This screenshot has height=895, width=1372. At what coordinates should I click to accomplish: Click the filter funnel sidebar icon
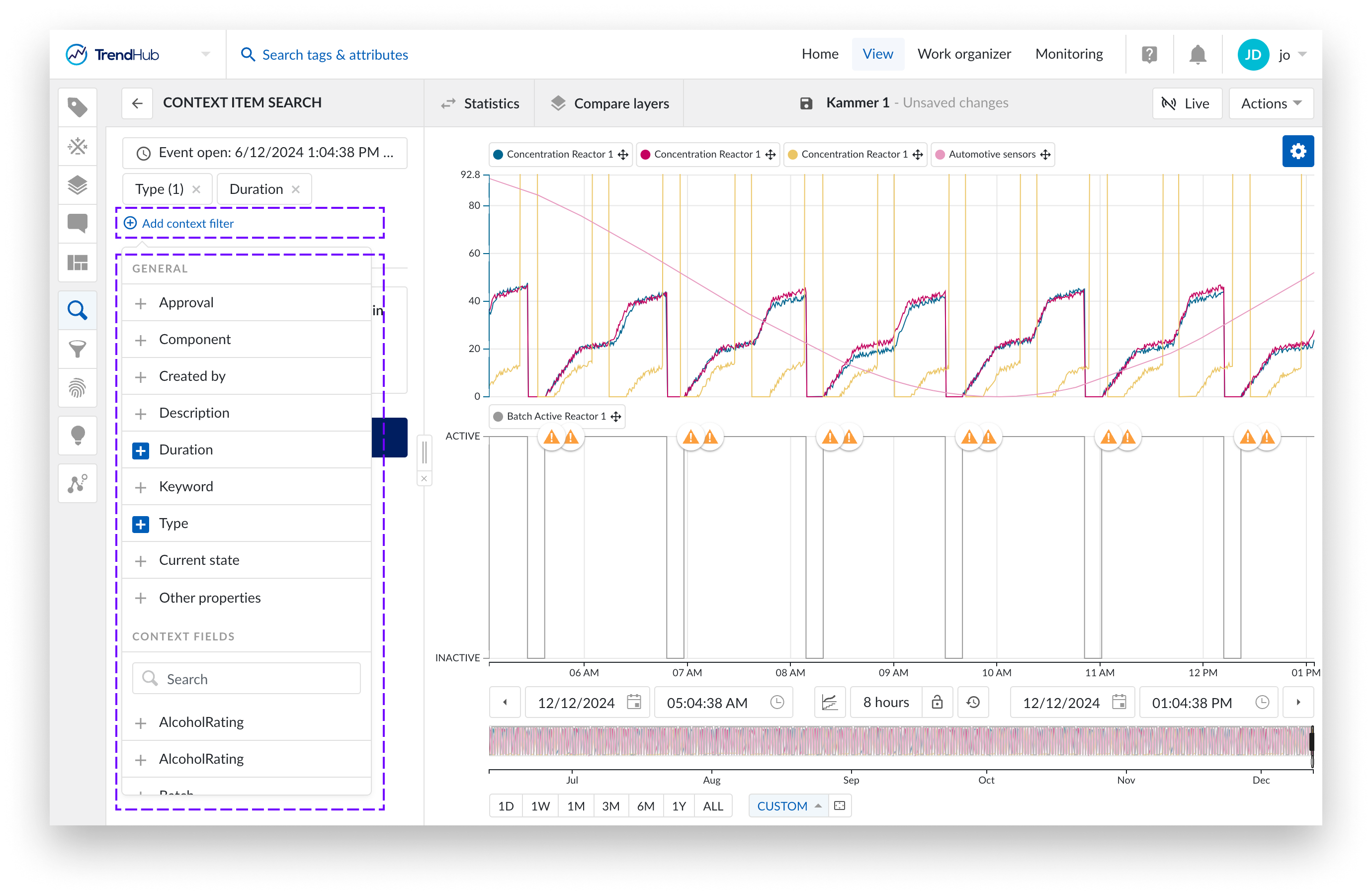[x=77, y=349]
